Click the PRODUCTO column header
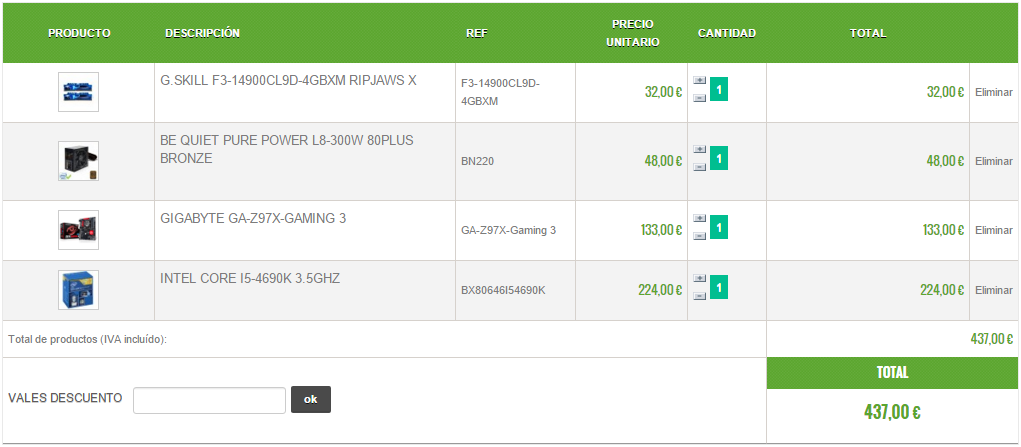Image resolution: width=1021 pixels, height=447 pixels. pyautogui.click(x=79, y=33)
